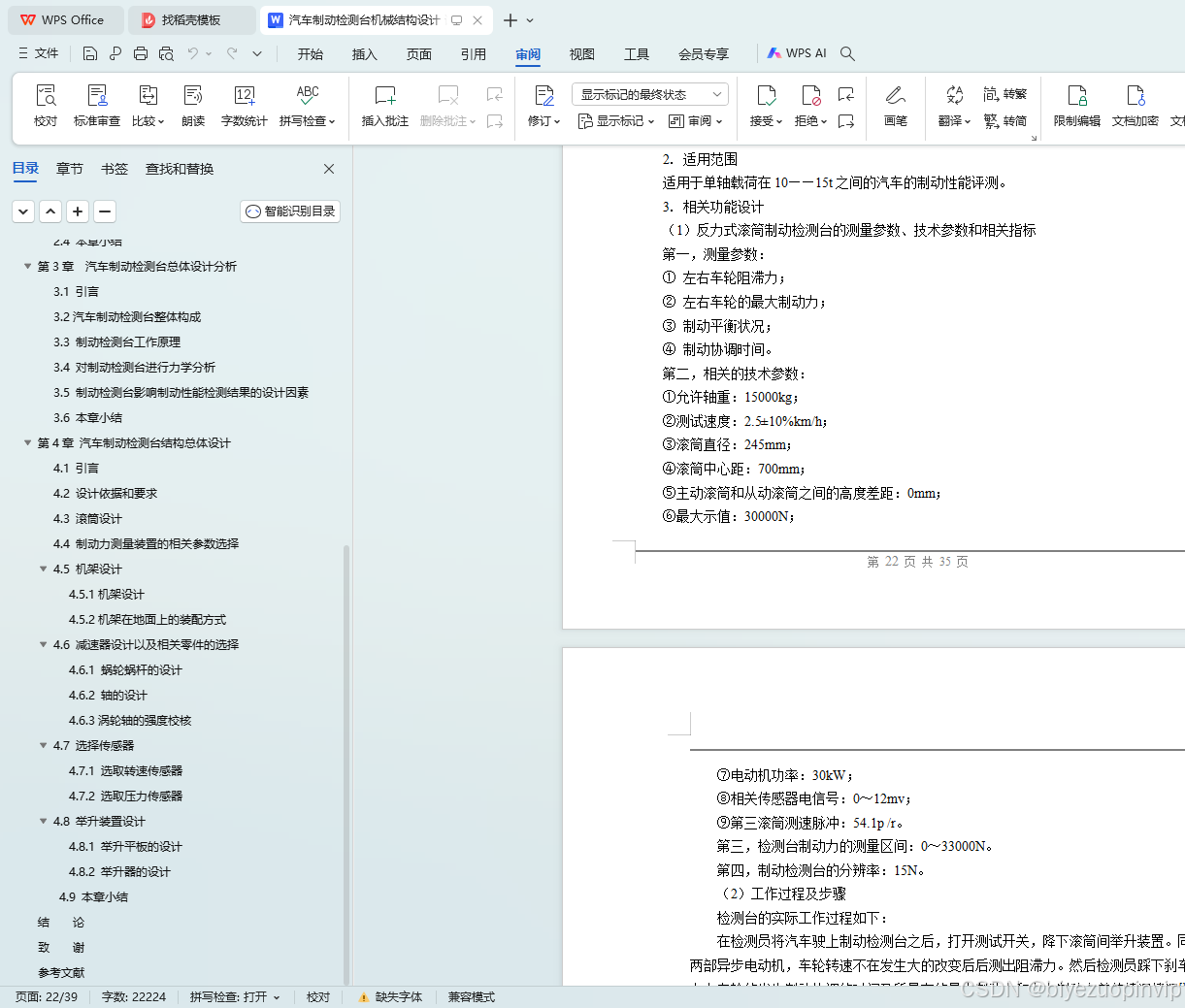Open the 文件 menu

(39, 53)
